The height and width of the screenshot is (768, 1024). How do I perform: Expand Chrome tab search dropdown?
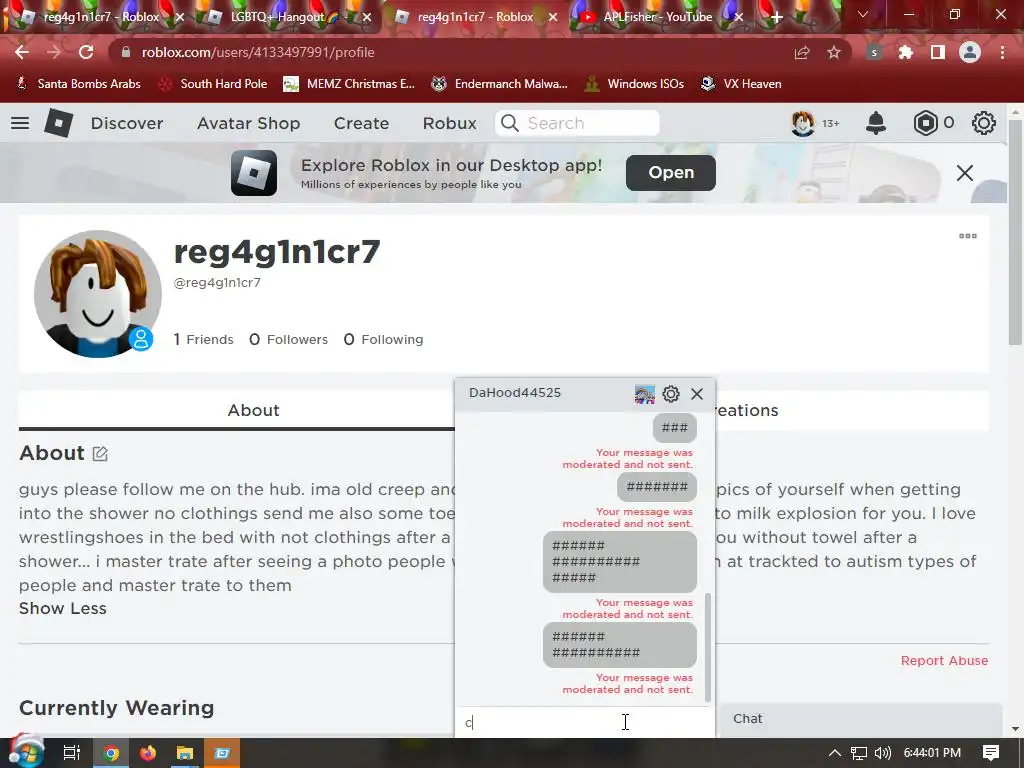(863, 14)
